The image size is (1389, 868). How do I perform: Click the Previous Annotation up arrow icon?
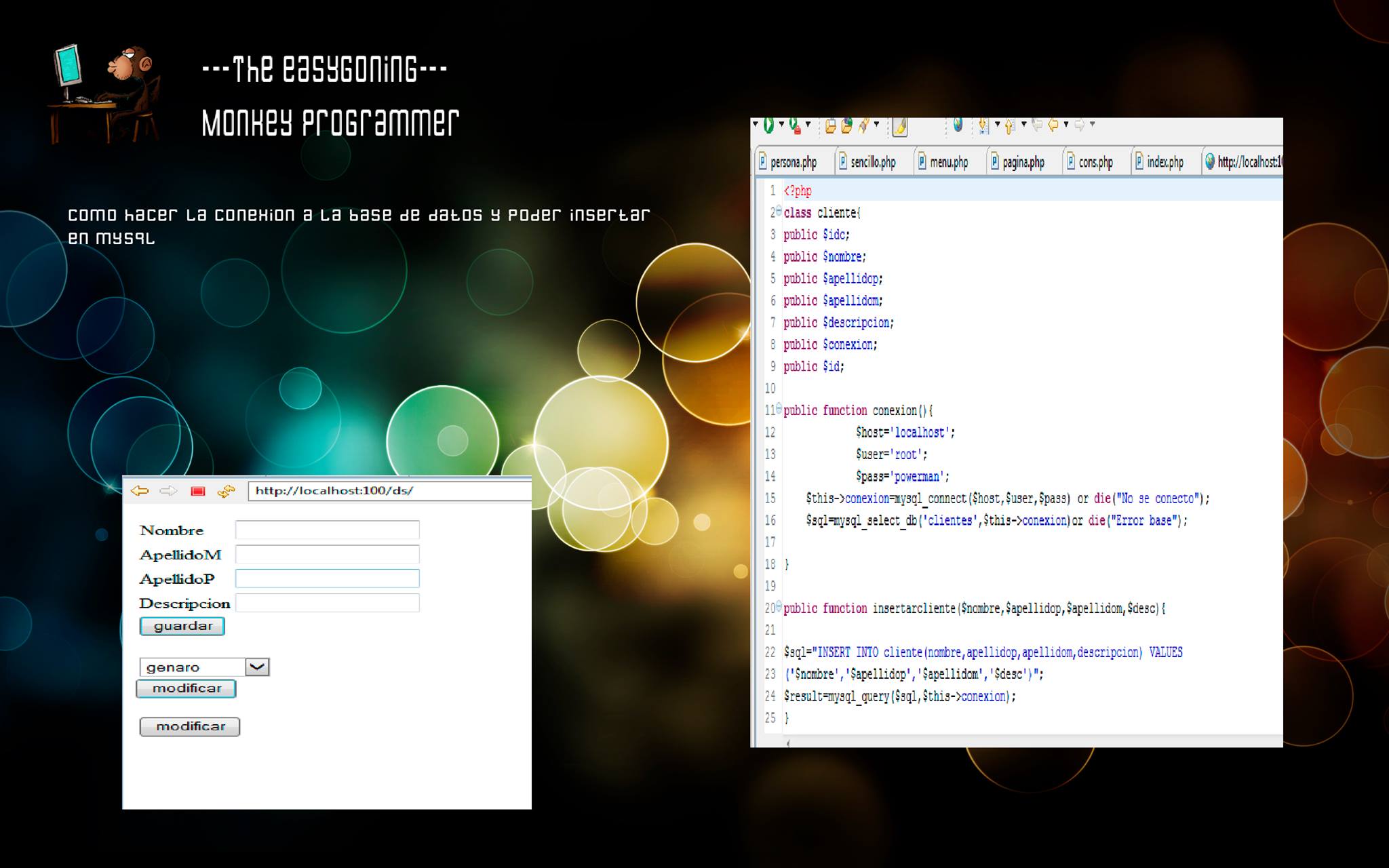[x=1009, y=126]
